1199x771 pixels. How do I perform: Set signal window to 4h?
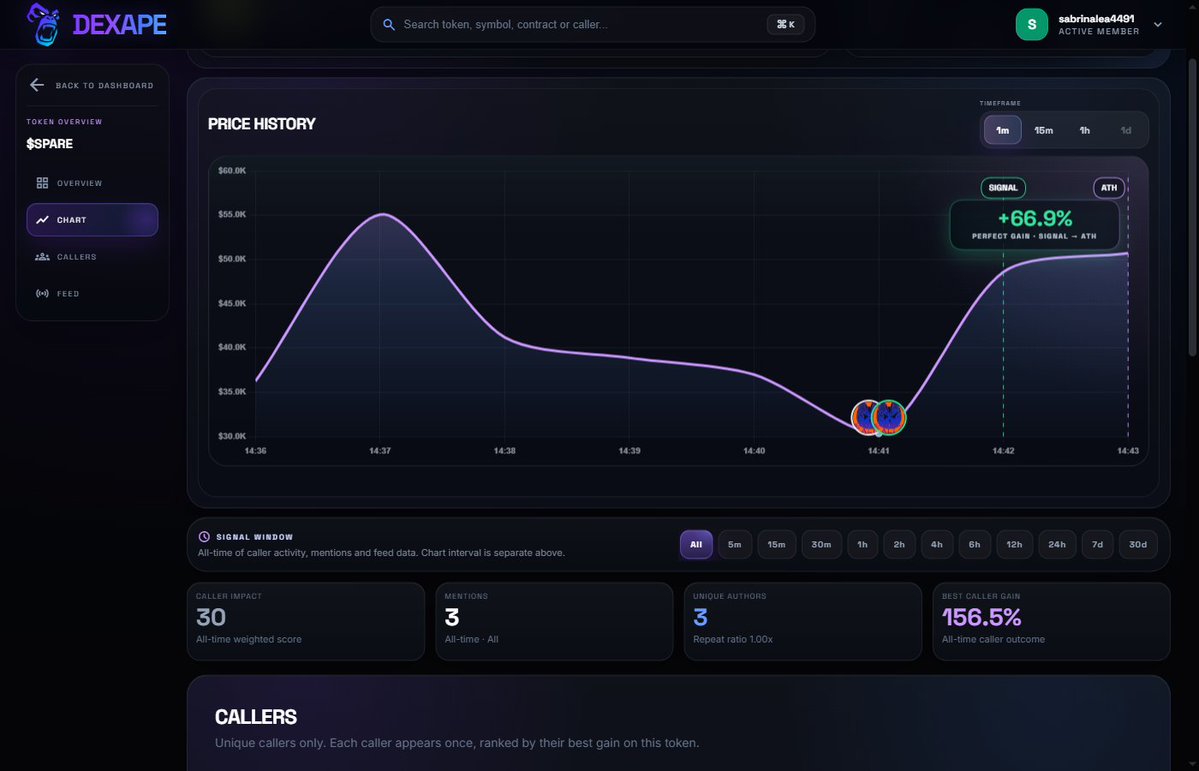tap(937, 545)
